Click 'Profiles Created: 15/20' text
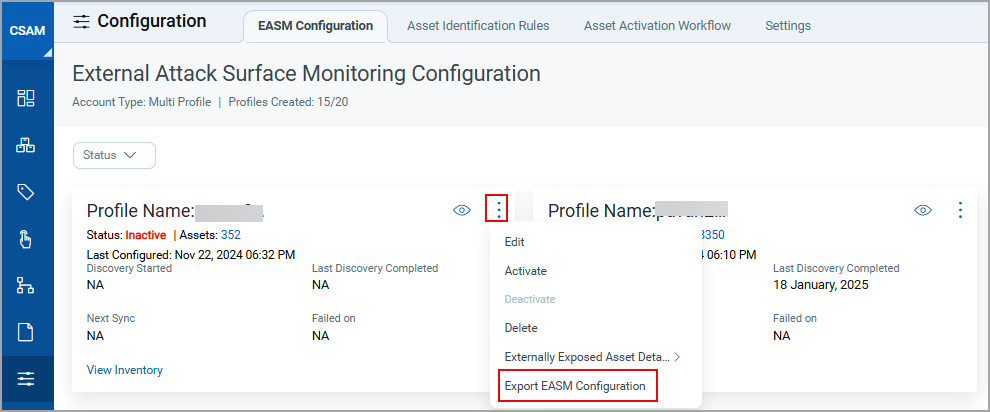990x412 pixels. pyautogui.click(x=288, y=102)
